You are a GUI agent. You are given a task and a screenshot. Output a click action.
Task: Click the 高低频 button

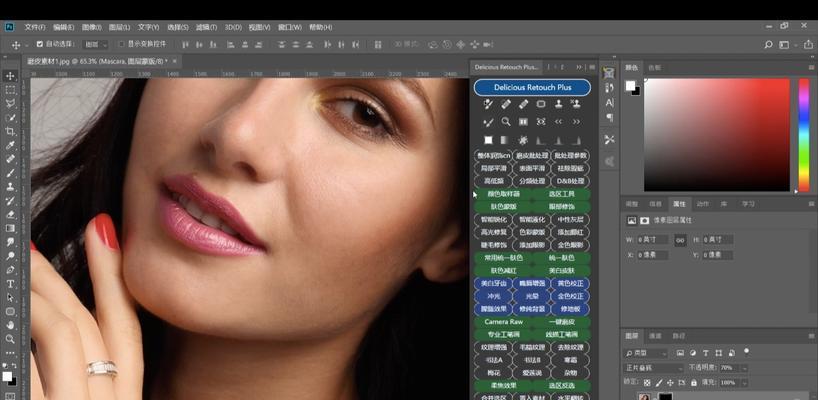[x=494, y=181]
